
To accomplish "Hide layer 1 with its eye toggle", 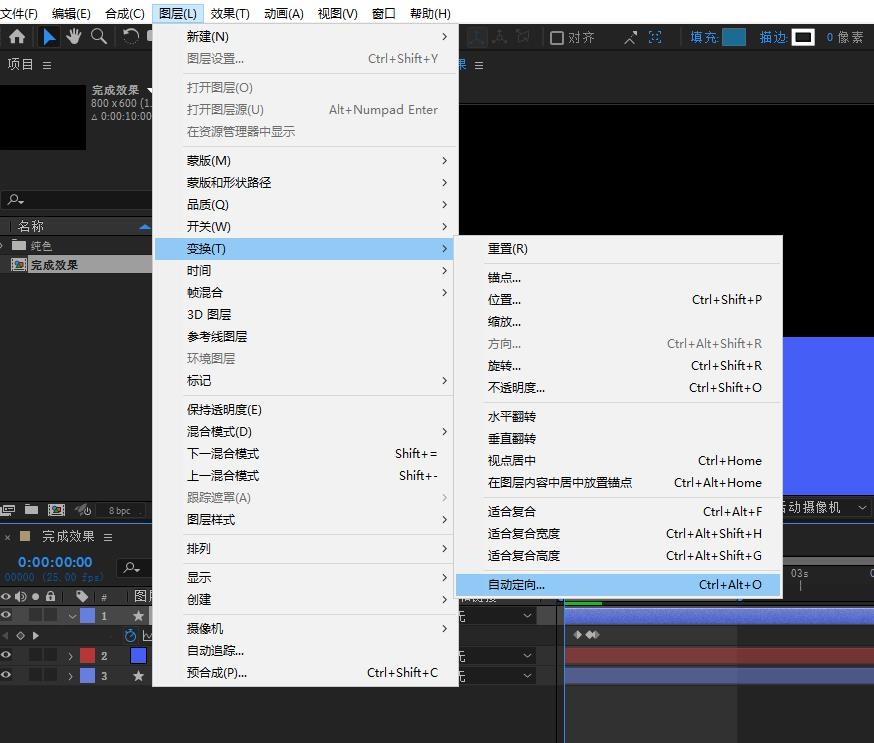I will click(x=6, y=615).
